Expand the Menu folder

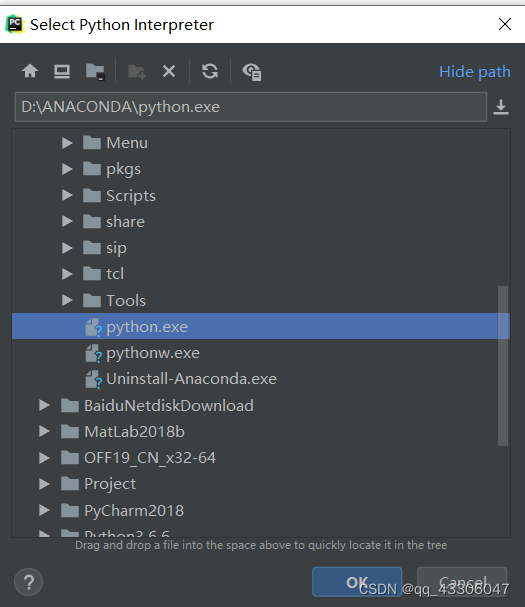click(67, 143)
